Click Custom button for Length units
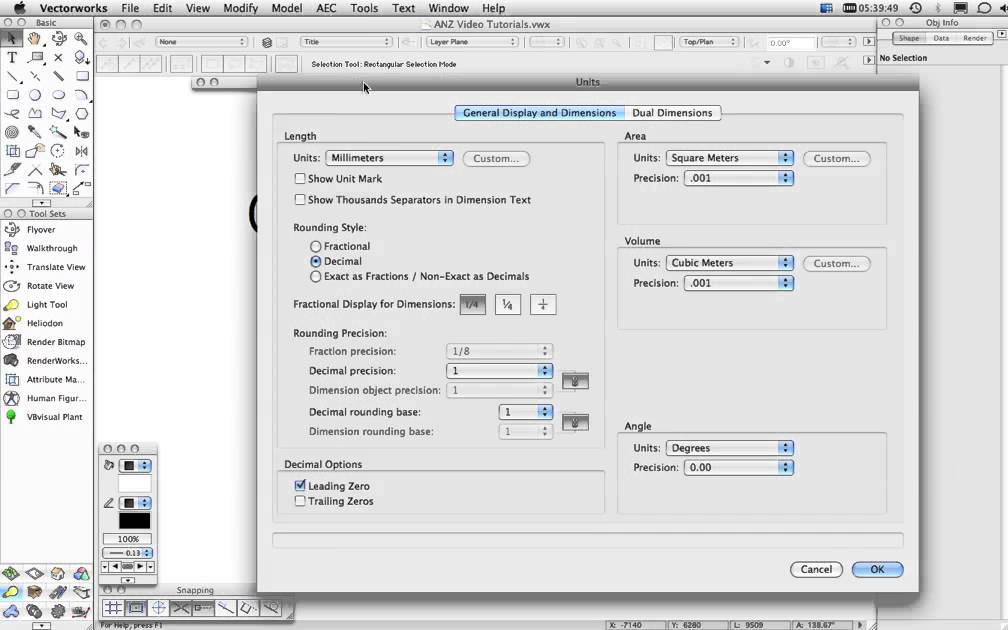Screen dimensions: 1008x630 click(x=496, y=159)
